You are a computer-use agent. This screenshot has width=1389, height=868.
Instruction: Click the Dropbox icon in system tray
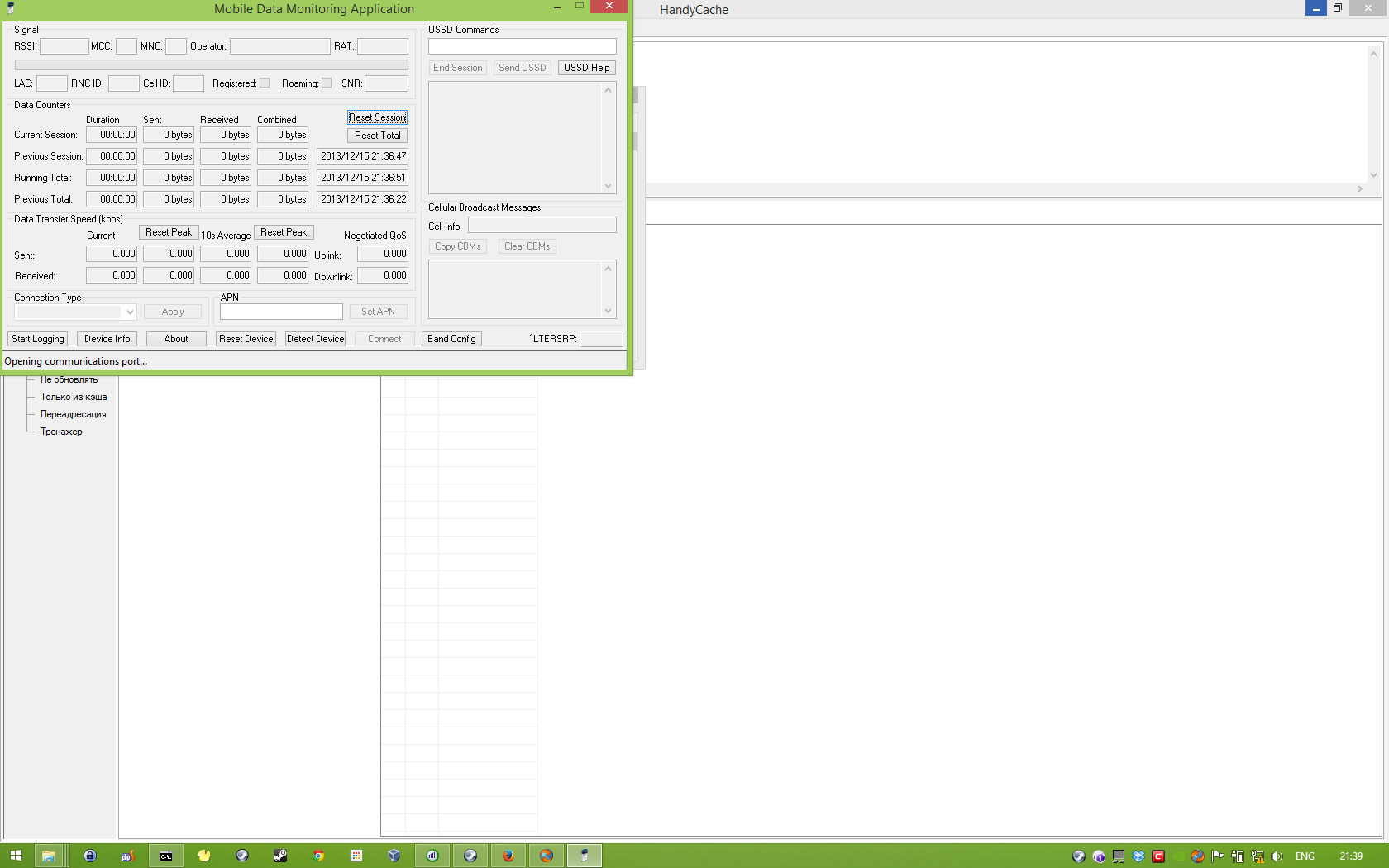pos(1138,856)
